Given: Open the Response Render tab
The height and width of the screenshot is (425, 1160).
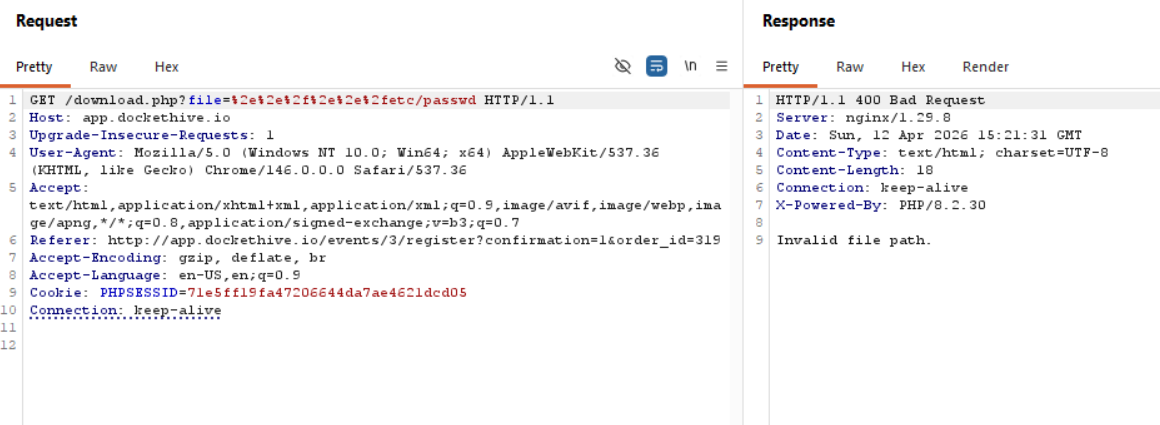Looking at the screenshot, I should click(985, 67).
